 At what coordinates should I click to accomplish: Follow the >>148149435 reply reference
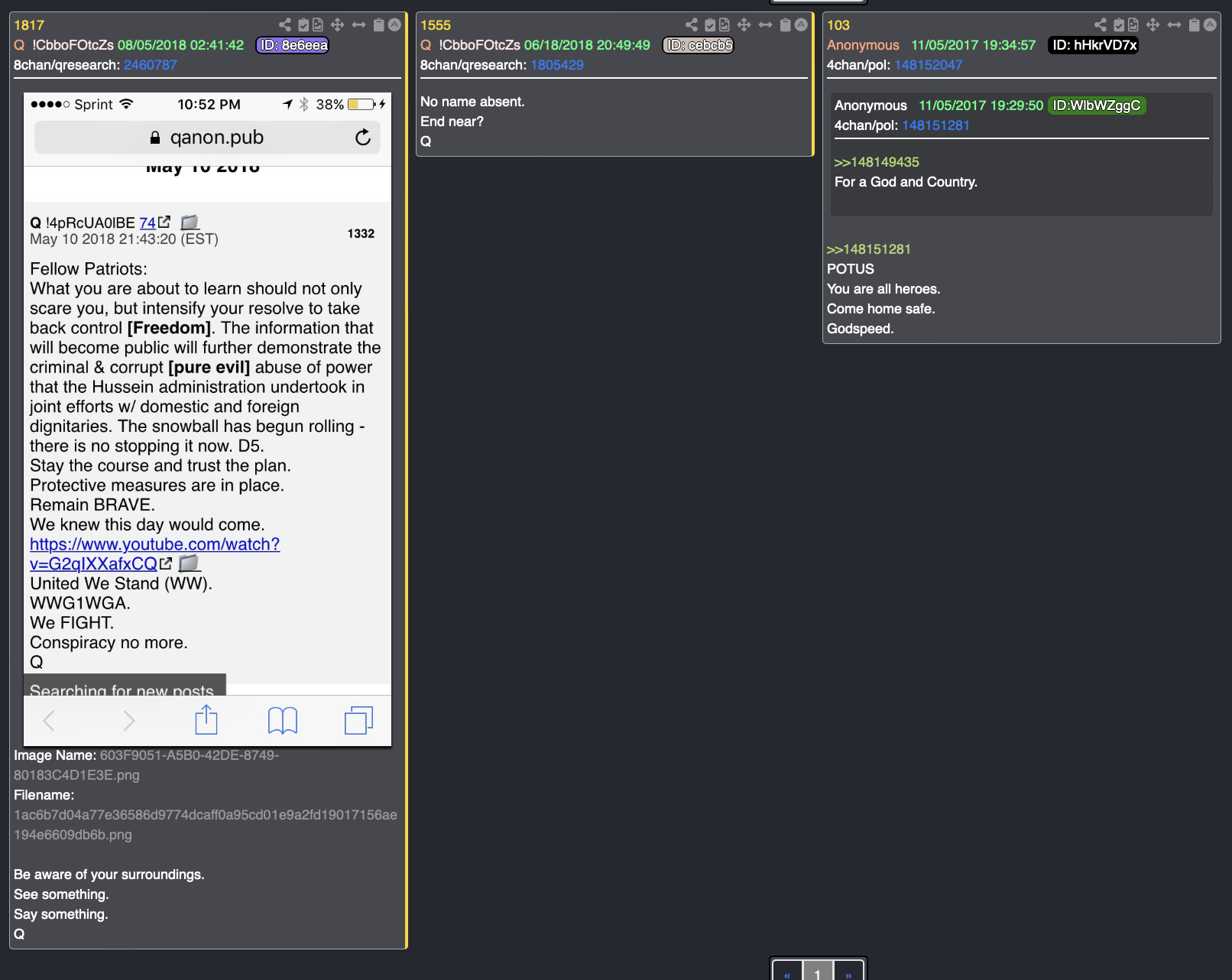(x=877, y=162)
